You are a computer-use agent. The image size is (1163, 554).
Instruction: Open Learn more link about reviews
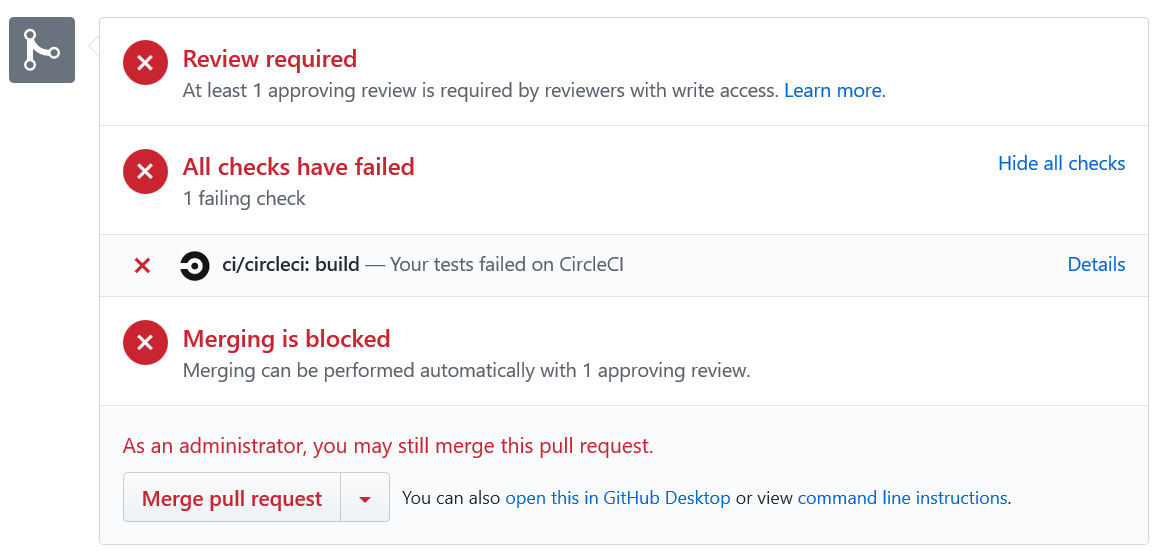pos(833,91)
